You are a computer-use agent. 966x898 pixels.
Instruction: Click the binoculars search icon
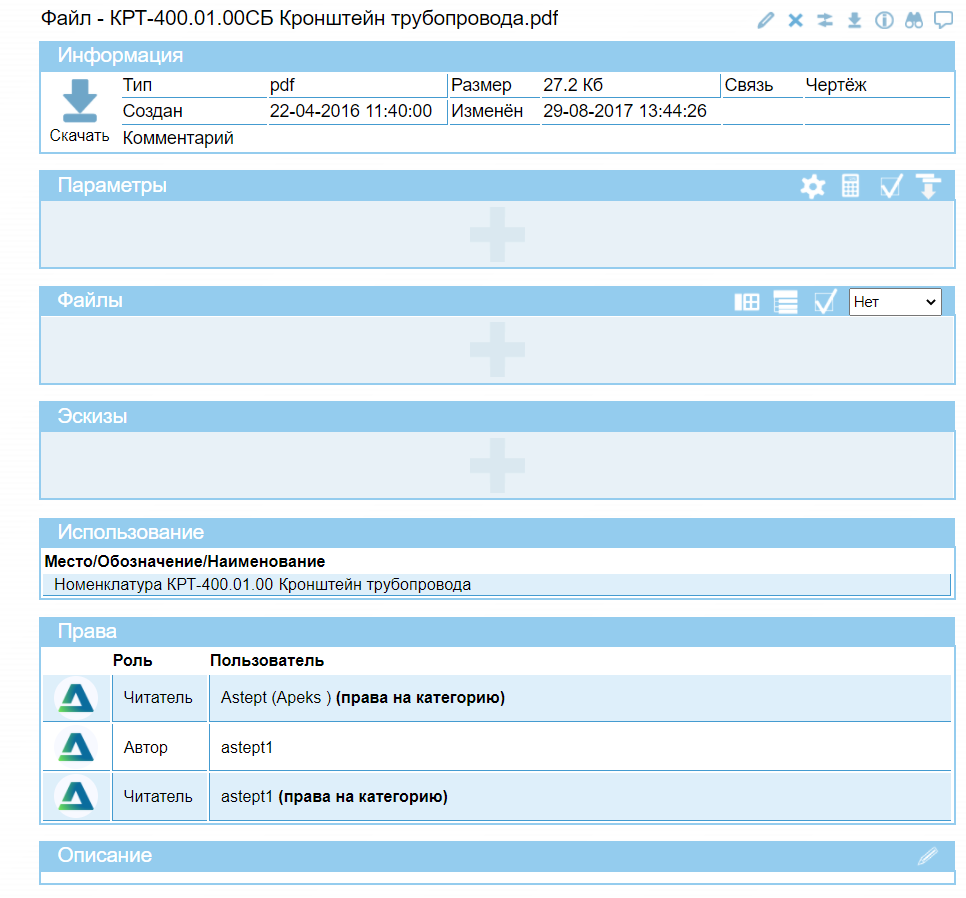(913, 20)
